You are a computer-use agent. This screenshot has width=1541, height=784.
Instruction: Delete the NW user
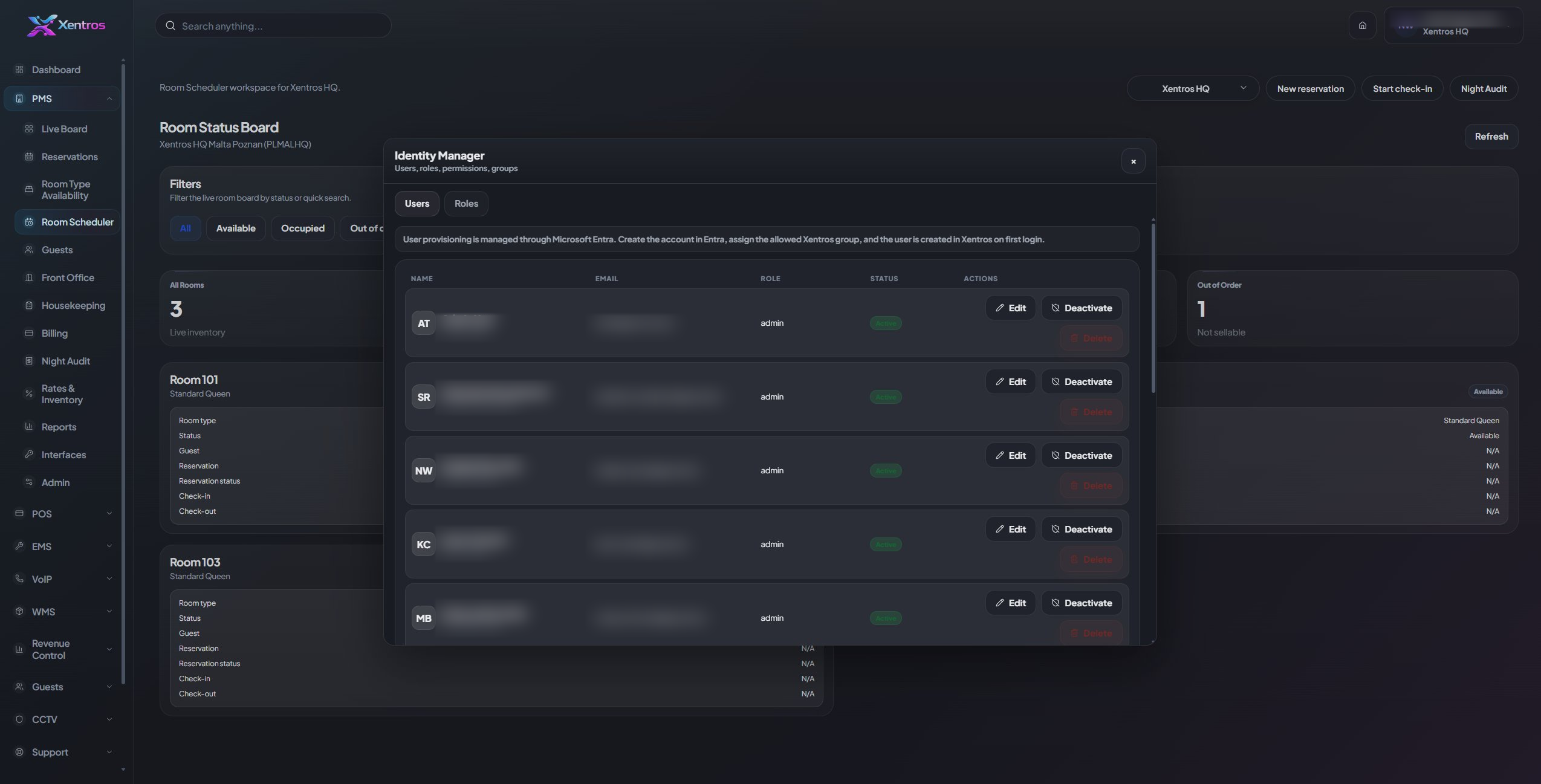[x=1091, y=485]
